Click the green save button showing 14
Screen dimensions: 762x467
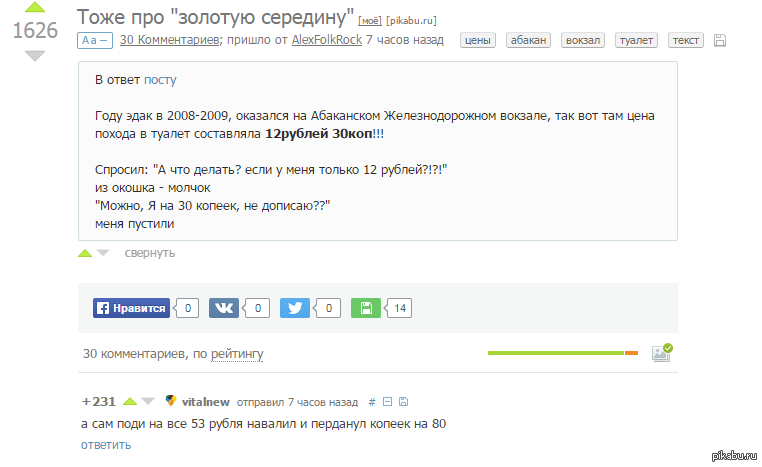[366, 309]
